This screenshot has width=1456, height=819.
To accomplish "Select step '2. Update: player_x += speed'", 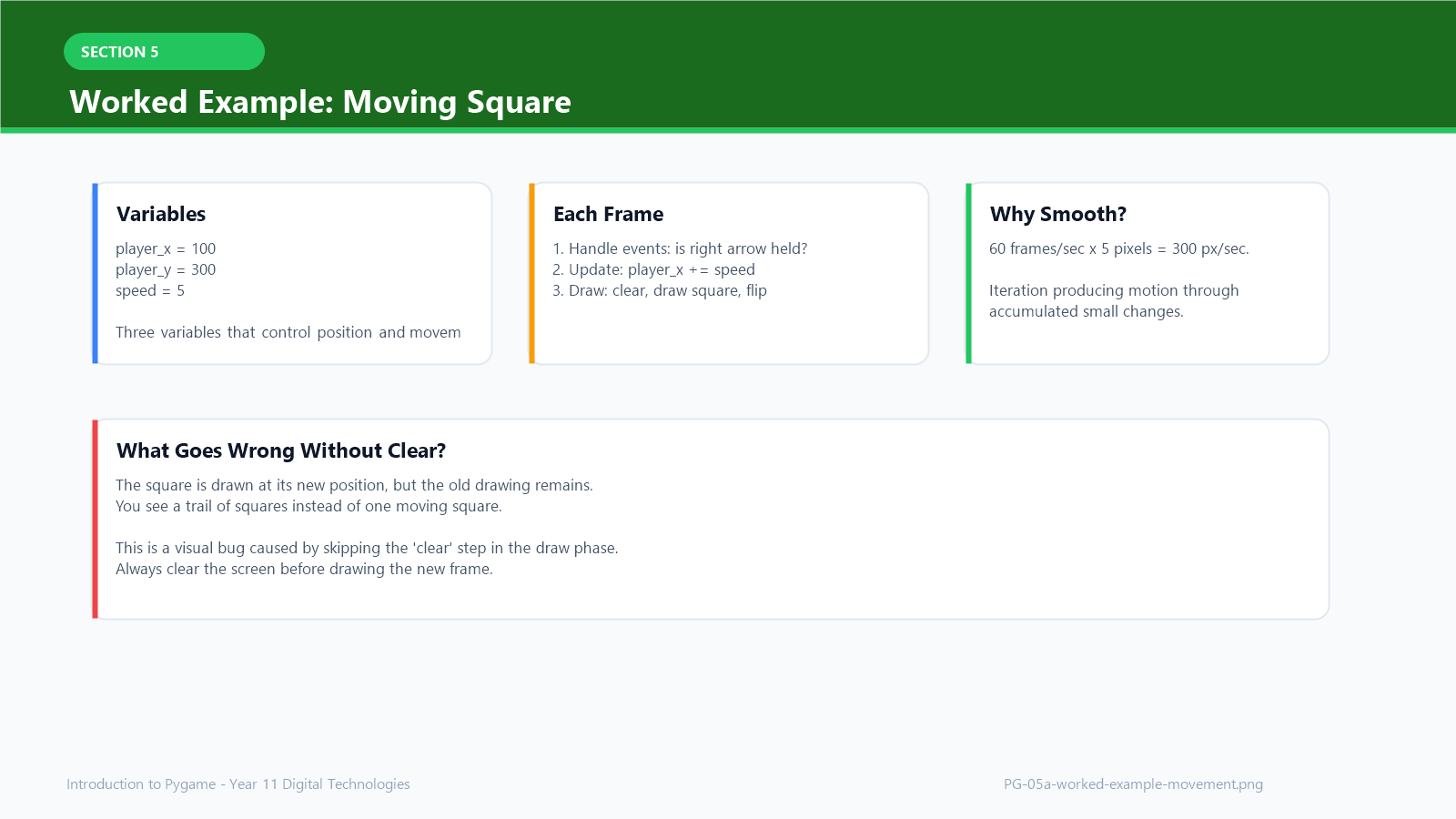I will click(653, 269).
